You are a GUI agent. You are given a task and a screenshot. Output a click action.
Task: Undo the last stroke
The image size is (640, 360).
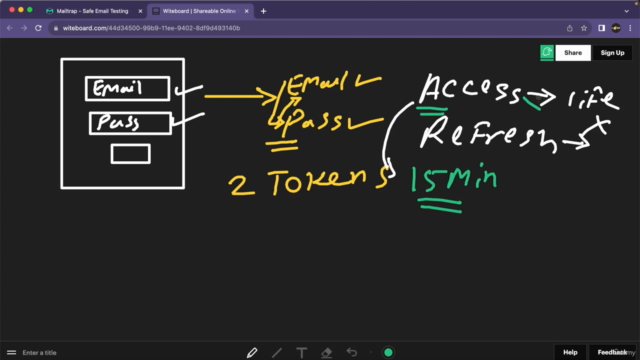point(352,352)
